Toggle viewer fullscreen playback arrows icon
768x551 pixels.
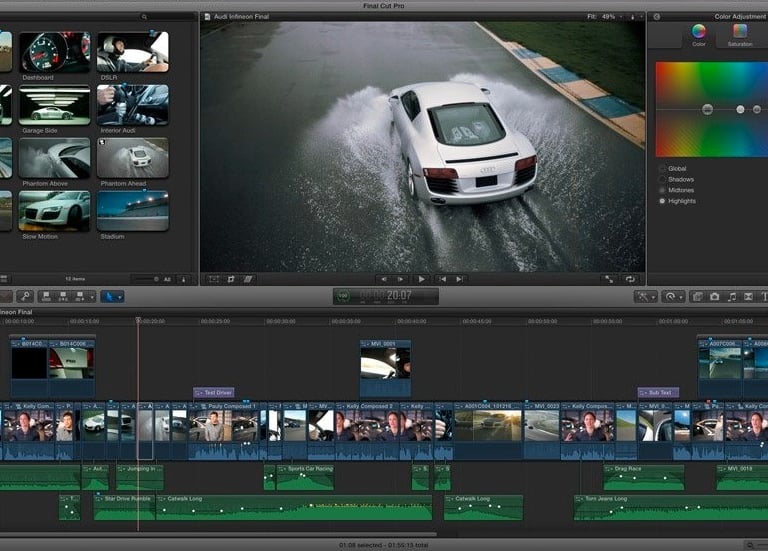609,279
